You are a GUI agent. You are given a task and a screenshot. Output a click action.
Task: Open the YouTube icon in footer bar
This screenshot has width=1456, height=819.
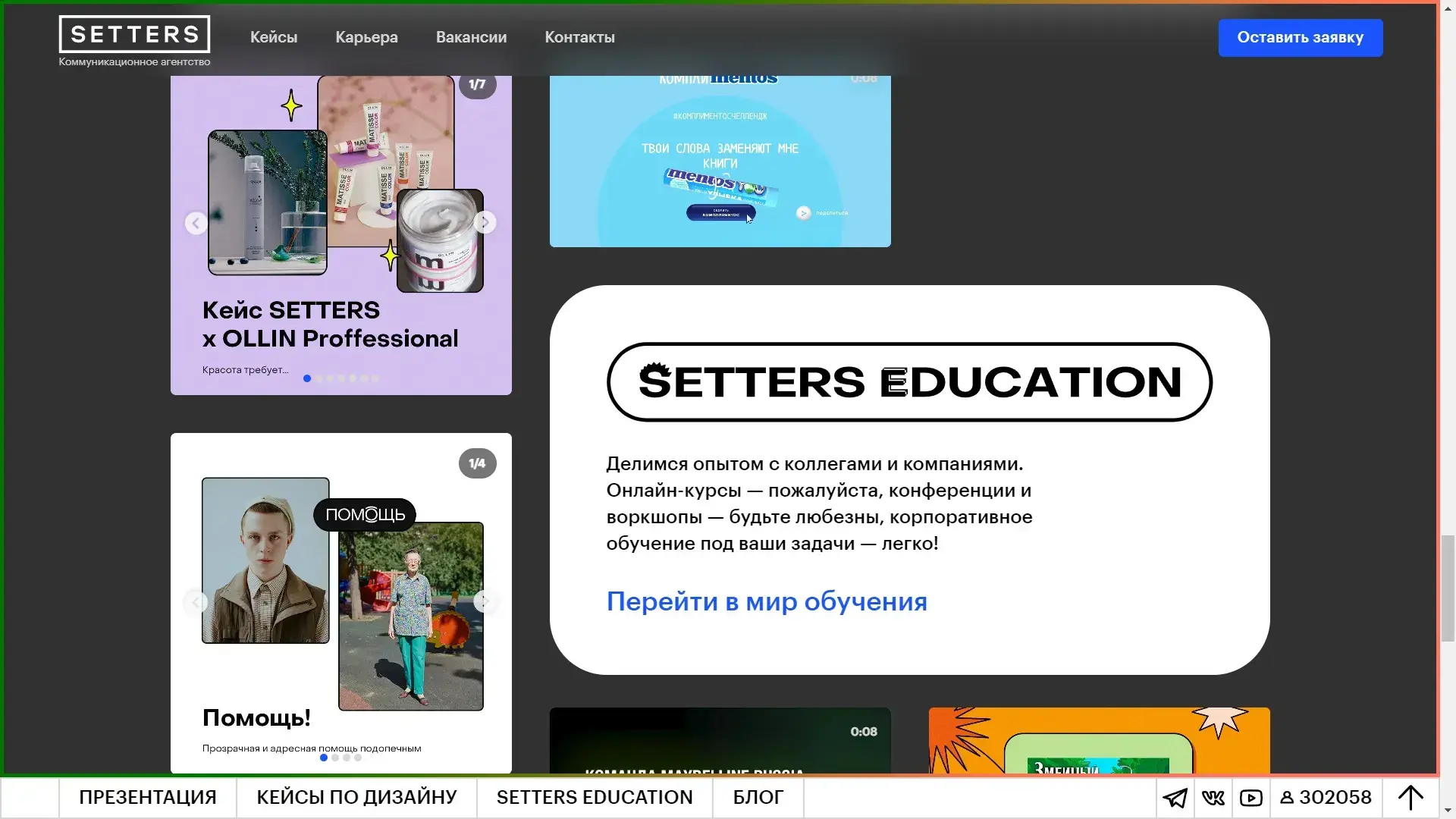(x=1250, y=798)
